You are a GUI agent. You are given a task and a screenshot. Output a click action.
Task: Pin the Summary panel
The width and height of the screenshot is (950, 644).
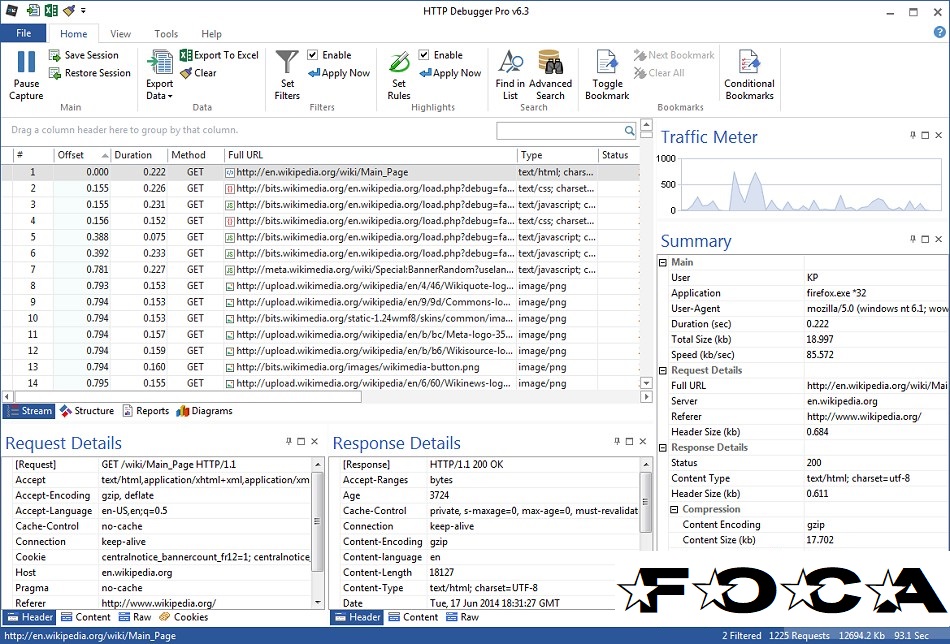click(912, 239)
